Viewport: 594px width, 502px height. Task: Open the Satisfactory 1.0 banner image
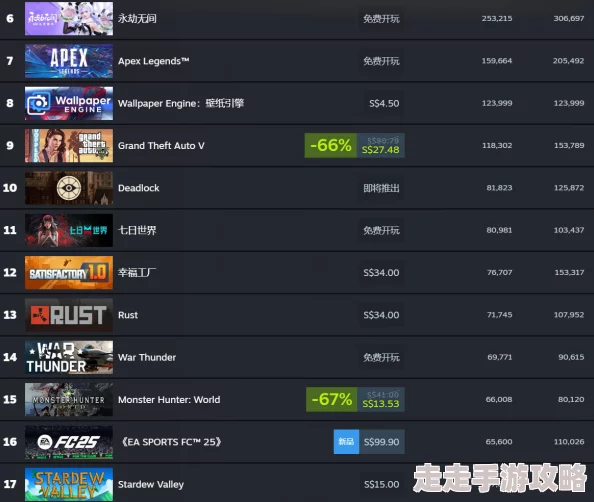click(69, 273)
